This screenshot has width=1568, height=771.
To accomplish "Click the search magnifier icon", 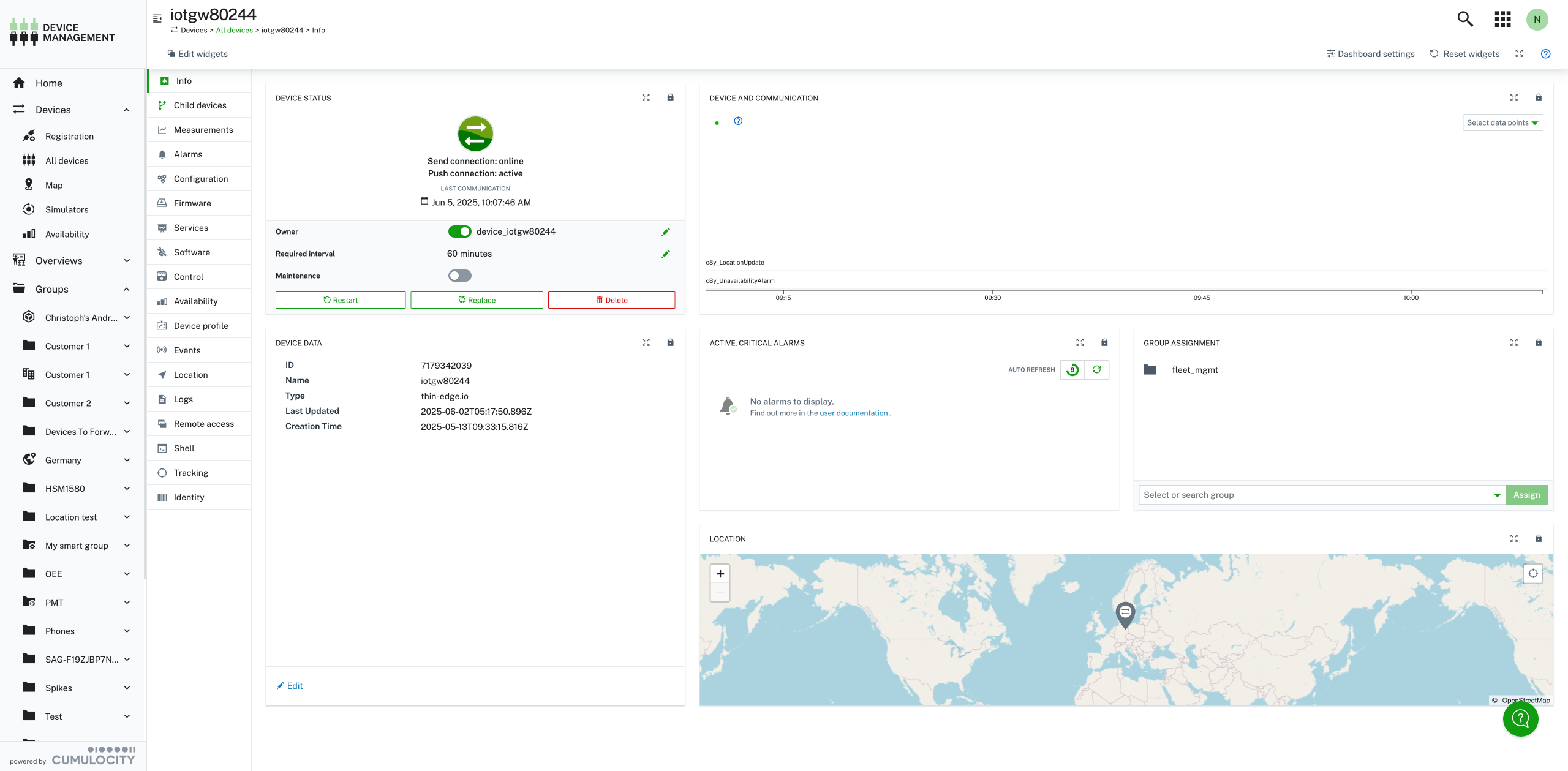I will click(x=1464, y=19).
